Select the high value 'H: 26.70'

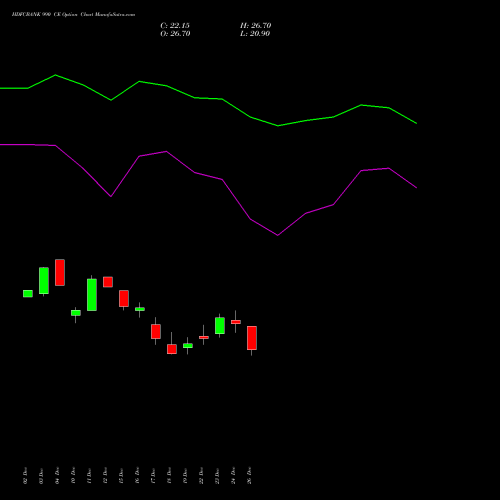tap(255, 26)
